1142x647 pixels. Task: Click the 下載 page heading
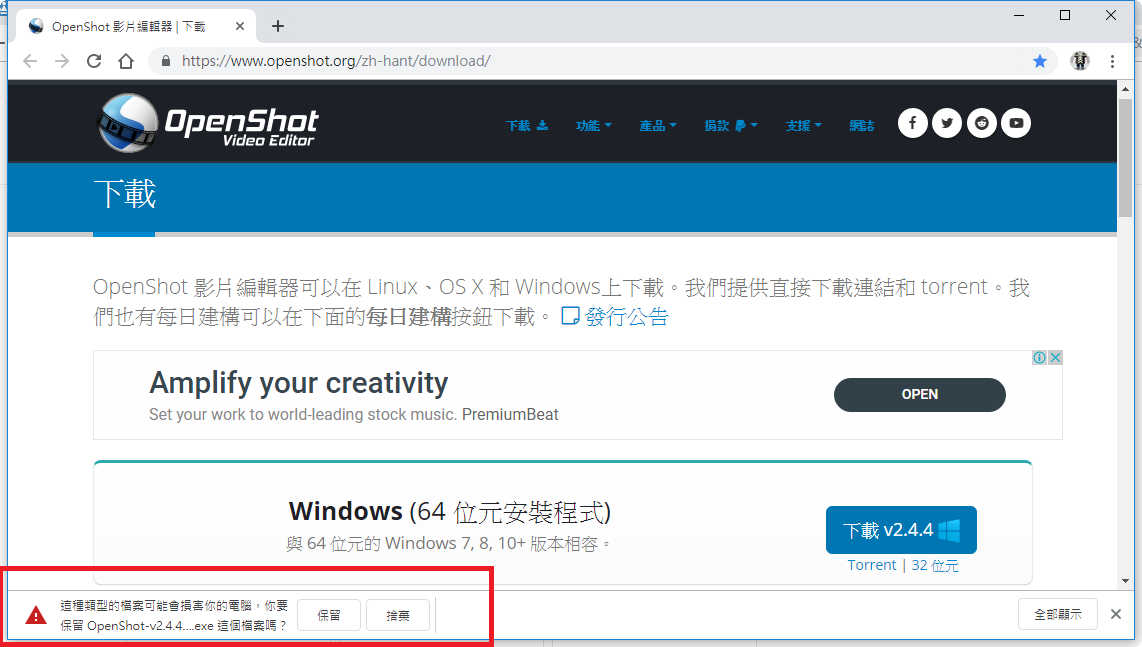tap(125, 195)
